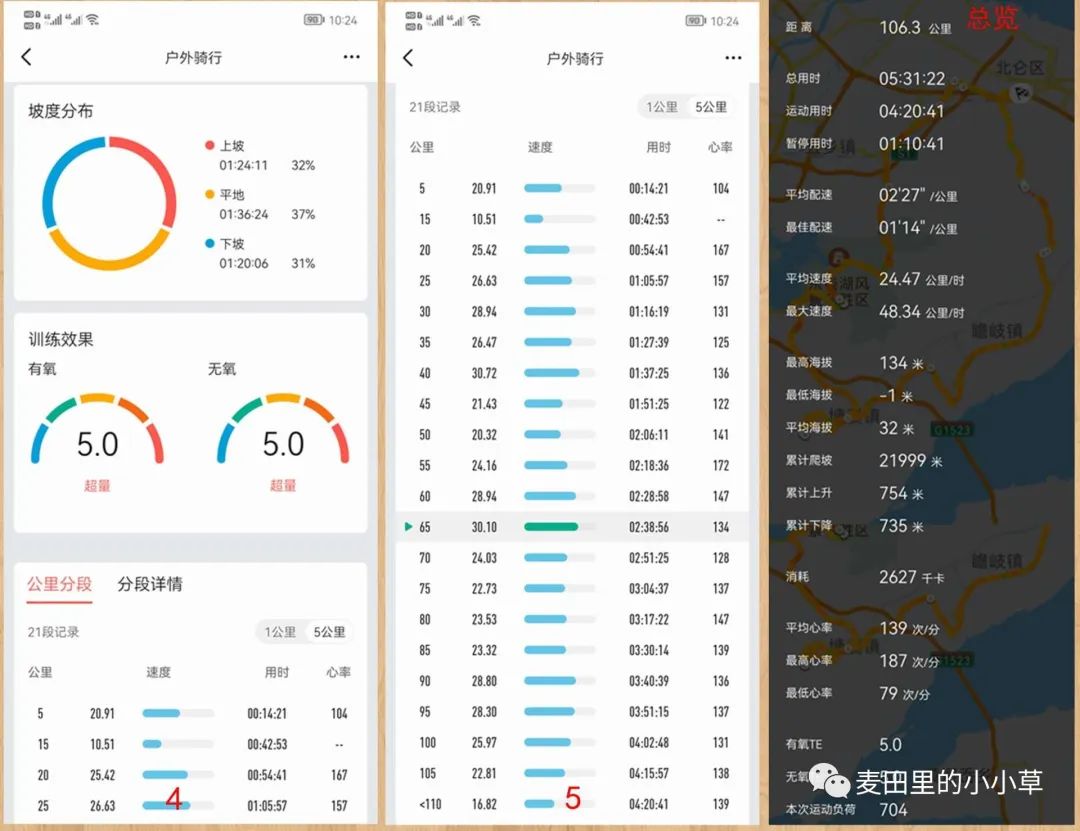Tap green speed bar of kilometer 65 row
The width and height of the screenshot is (1080, 831).
(551, 526)
